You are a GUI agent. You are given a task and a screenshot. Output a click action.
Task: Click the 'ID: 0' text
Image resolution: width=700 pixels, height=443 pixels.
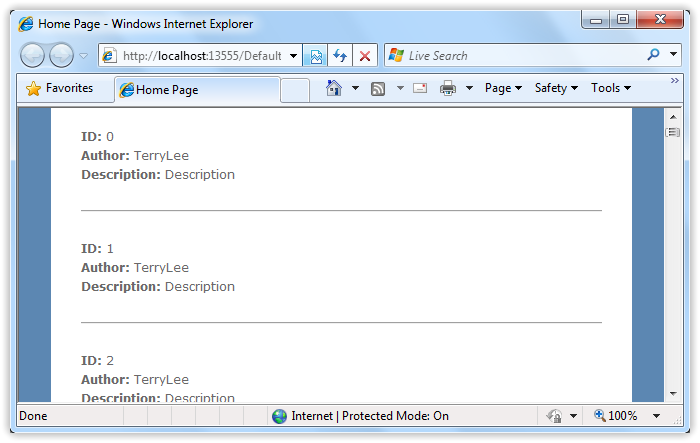(97, 137)
